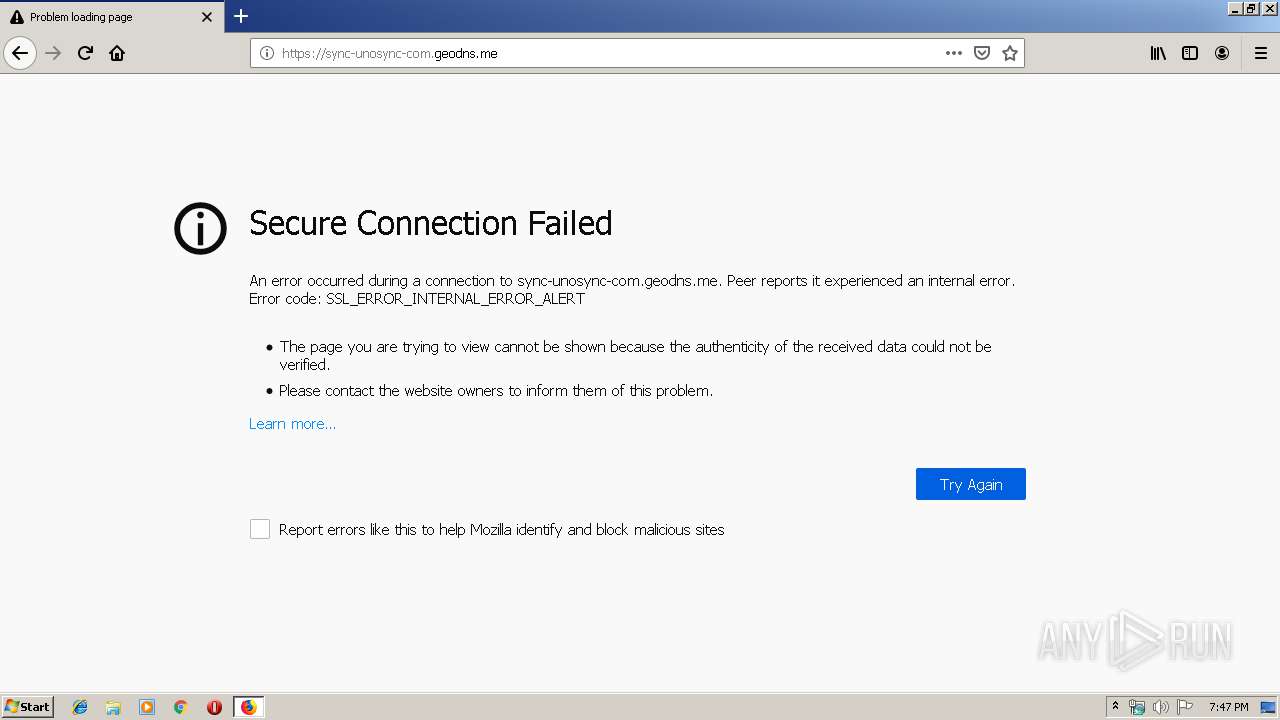Launch Opera browser from taskbar
The width and height of the screenshot is (1280, 720).
(x=214, y=707)
